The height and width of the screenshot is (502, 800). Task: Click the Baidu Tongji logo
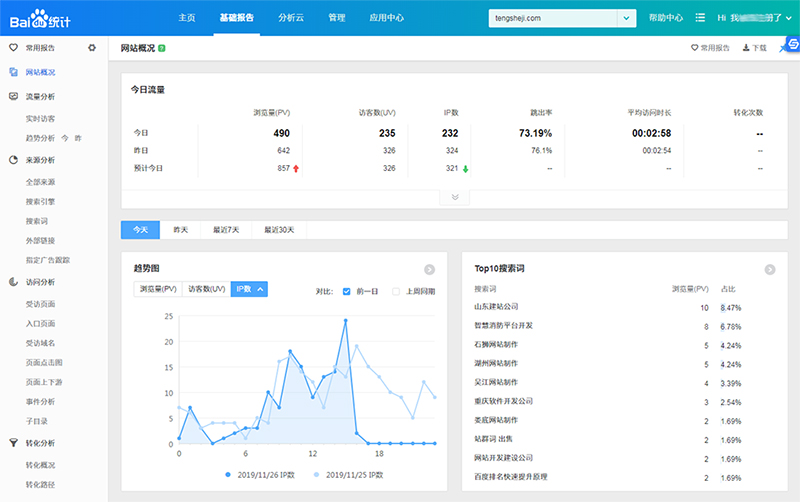coord(40,19)
